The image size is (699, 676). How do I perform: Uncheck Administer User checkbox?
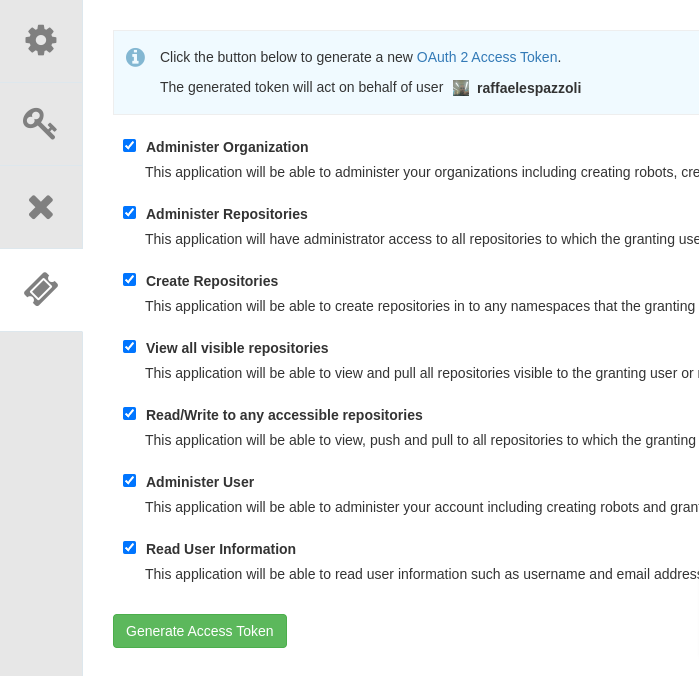(x=129, y=480)
